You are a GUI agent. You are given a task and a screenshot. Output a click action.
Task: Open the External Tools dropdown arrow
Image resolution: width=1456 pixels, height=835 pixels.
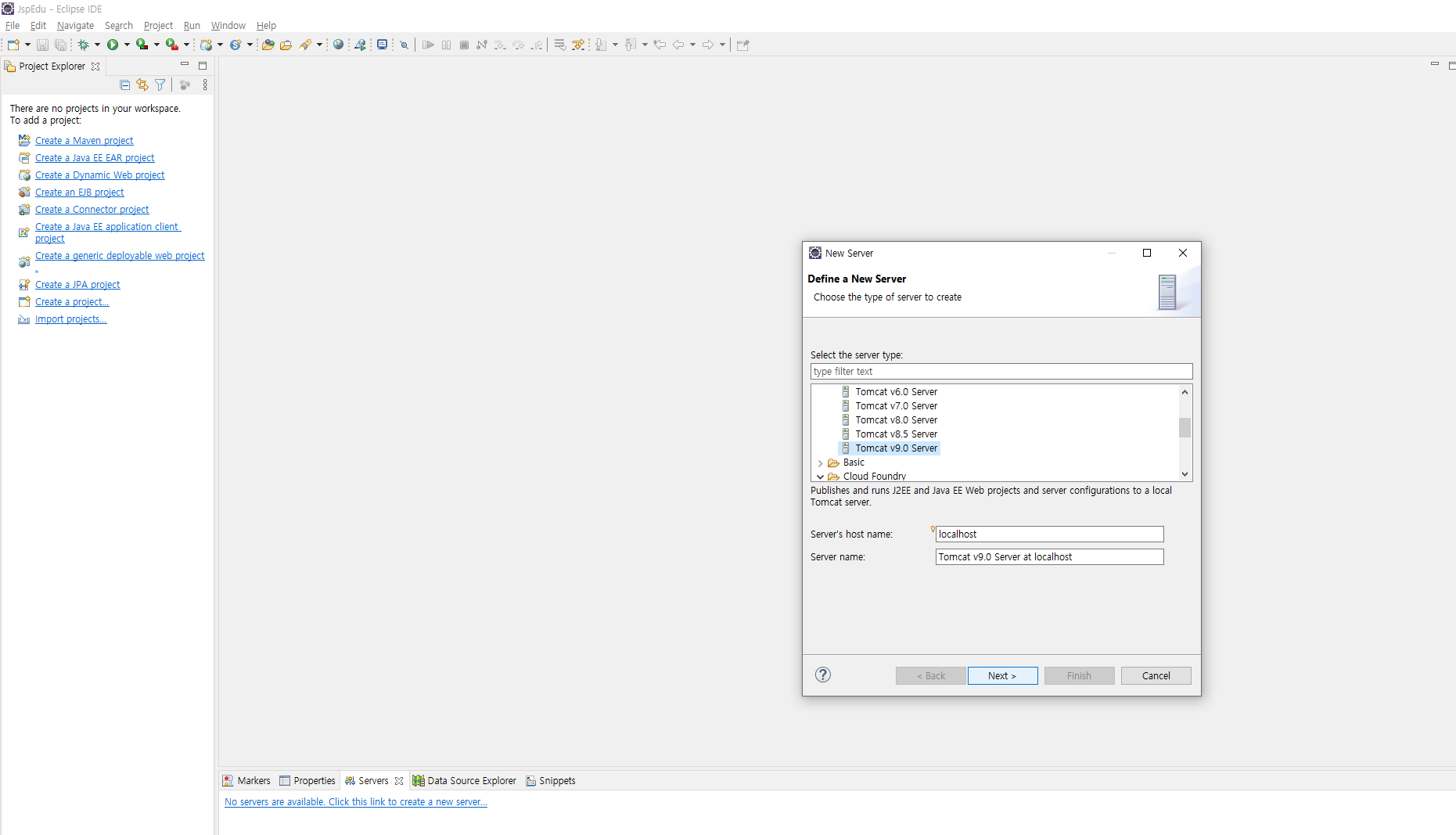186,45
